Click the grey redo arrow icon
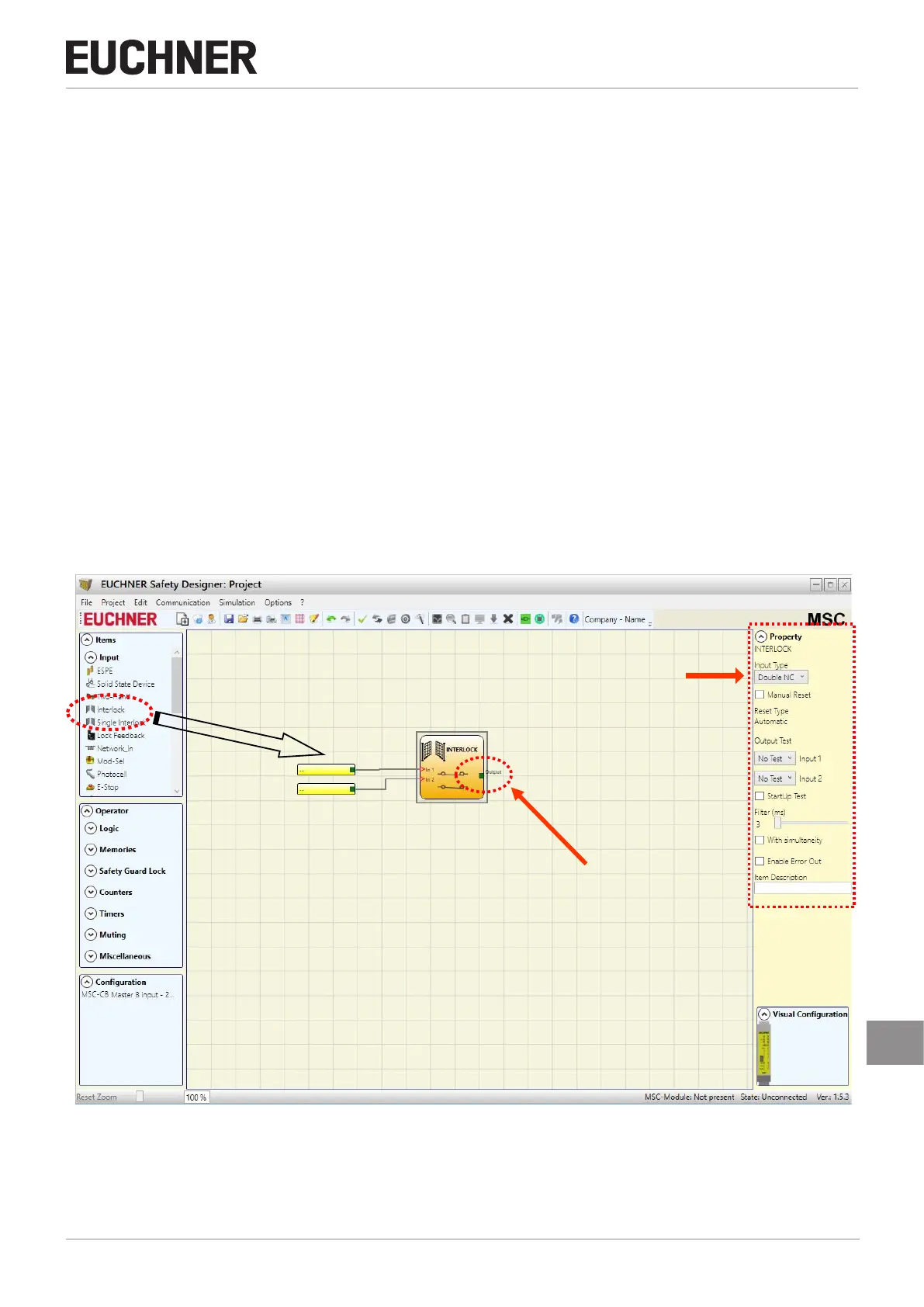The height and width of the screenshot is (1307, 924). click(345, 619)
